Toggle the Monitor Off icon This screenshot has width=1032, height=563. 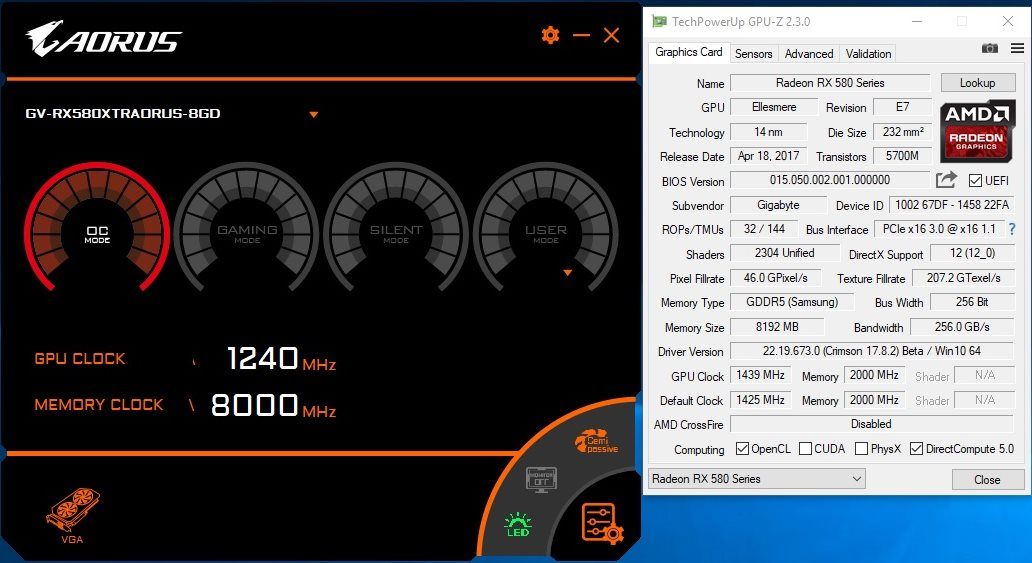pyautogui.click(x=541, y=478)
